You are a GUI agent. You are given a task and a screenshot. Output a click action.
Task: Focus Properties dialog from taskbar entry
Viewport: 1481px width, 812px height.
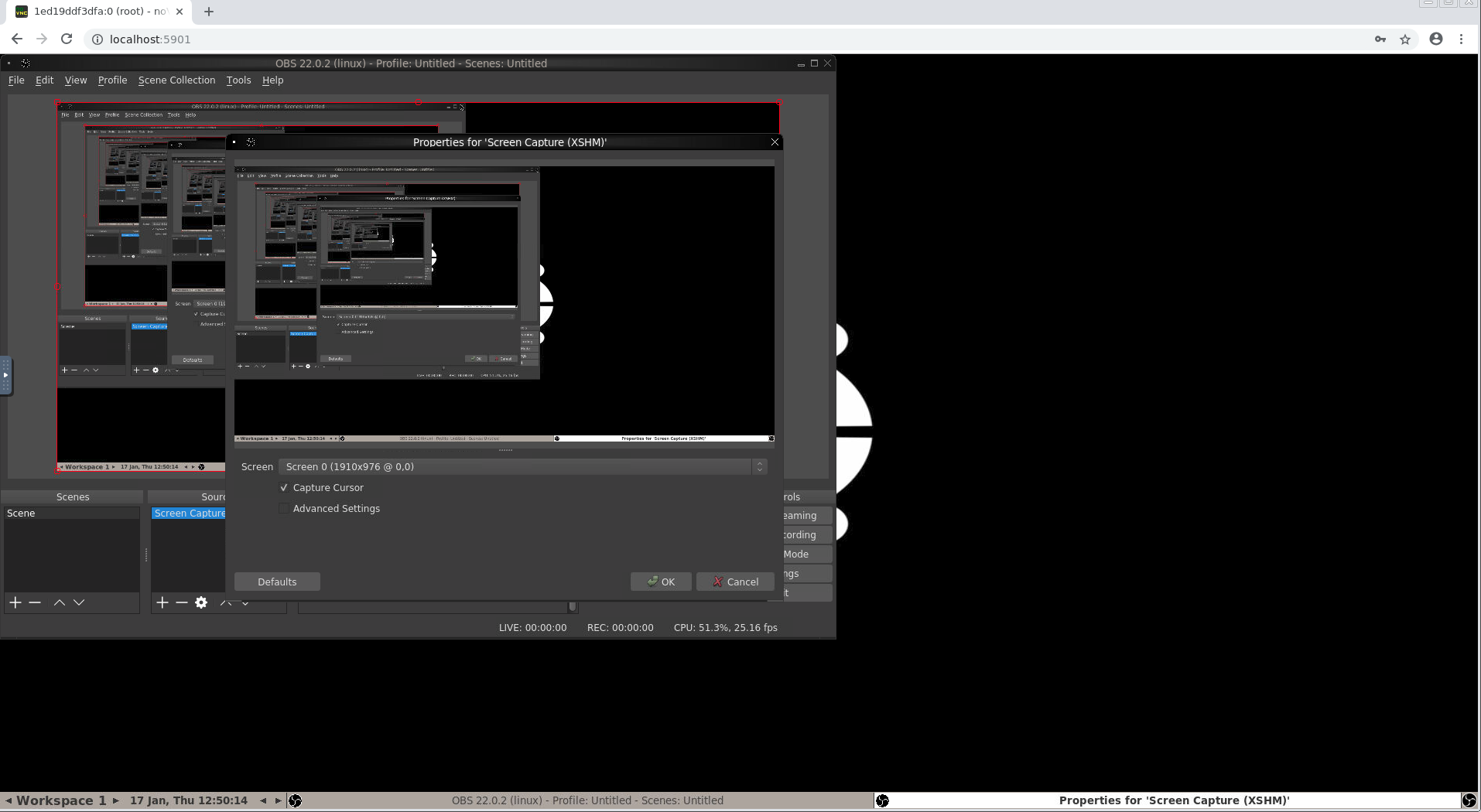1174,801
